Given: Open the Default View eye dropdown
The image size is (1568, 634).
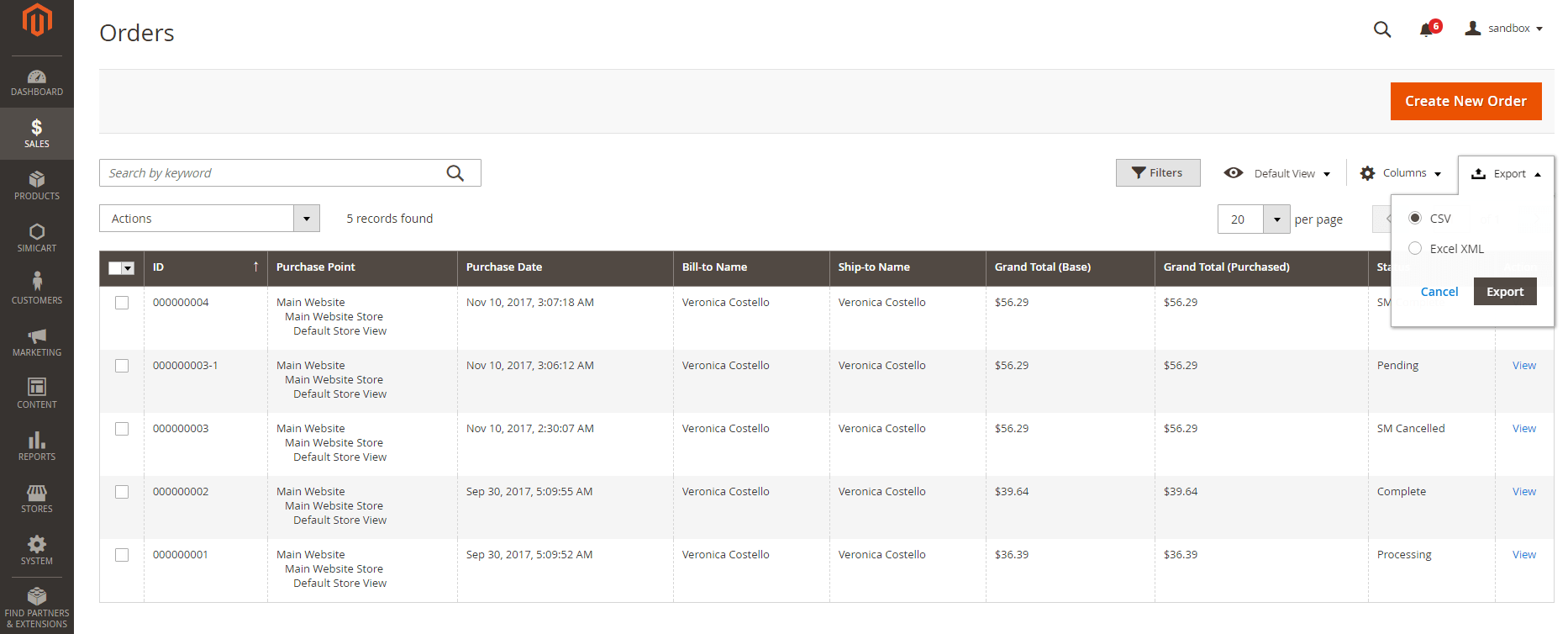Looking at the screenshot, I should (1277, 173).
